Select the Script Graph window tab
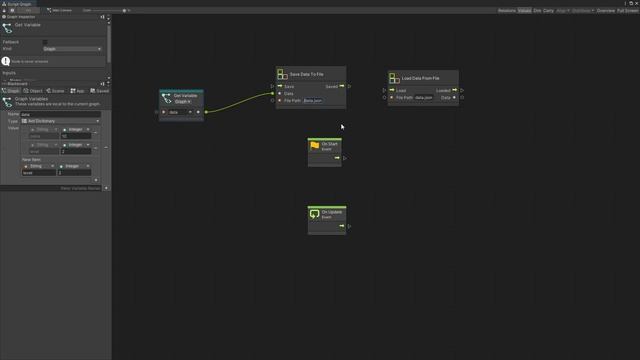 [18, 4]
